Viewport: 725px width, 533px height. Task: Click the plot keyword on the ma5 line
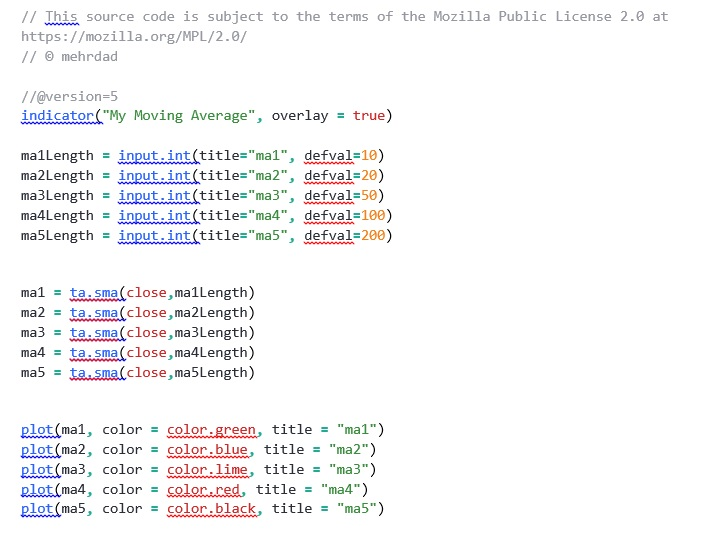click(37, 509)
